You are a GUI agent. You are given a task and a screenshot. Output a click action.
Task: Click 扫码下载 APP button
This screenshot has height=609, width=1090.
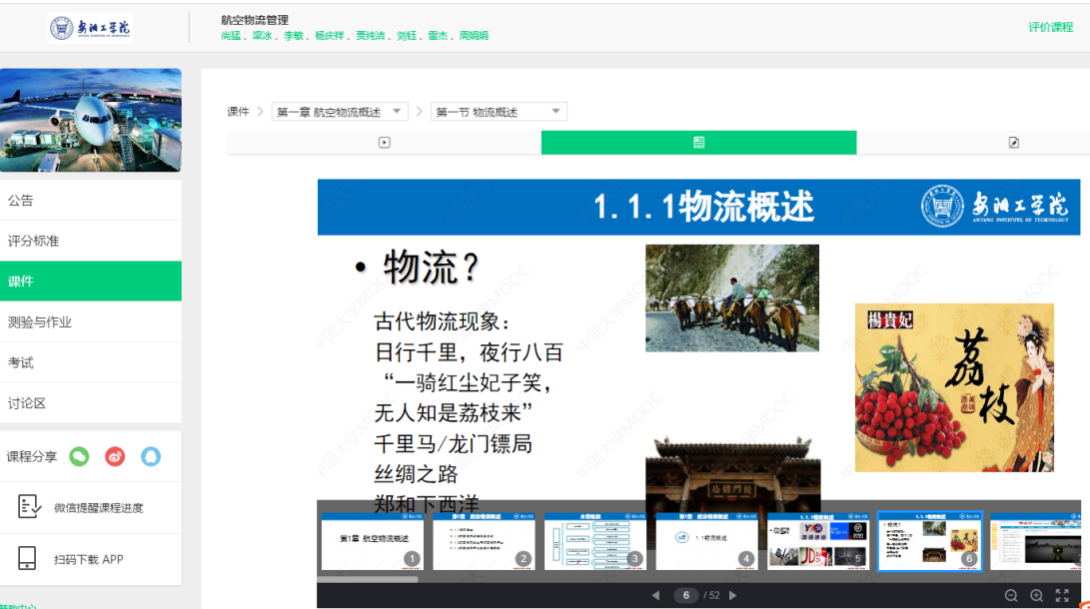coord(91,559)
